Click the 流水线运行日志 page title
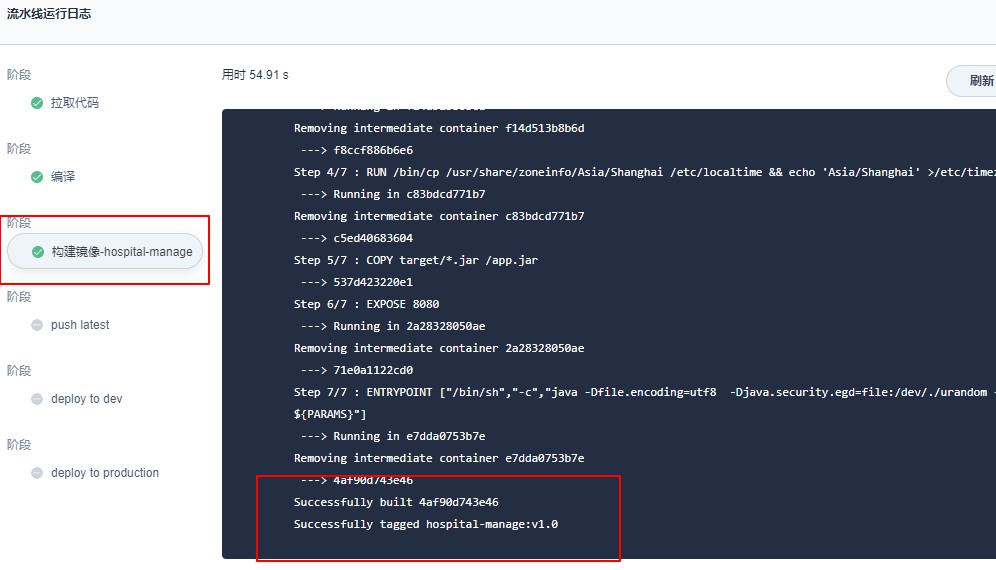The width and height of the screenshot is (996, 570). pyautogui.click(x=49, y=15)
